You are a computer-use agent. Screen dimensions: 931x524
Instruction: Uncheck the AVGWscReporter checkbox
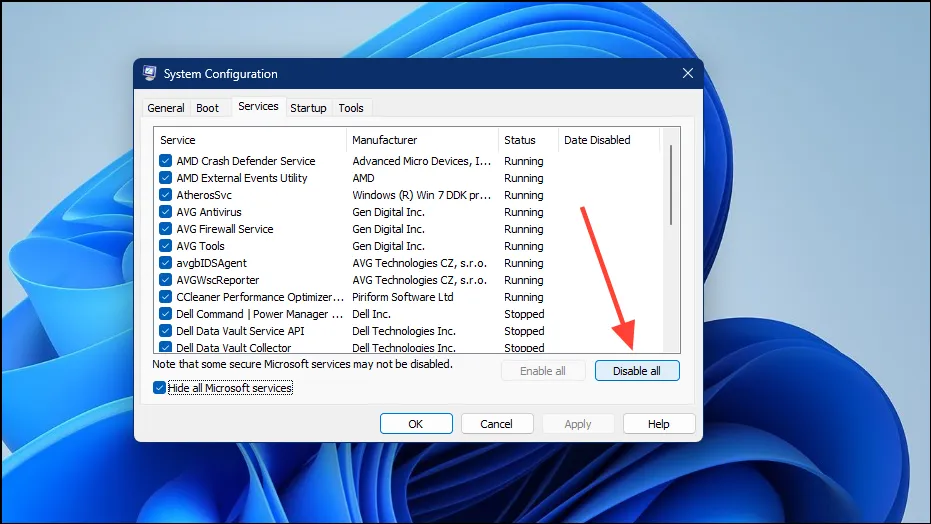coord(166,280)
